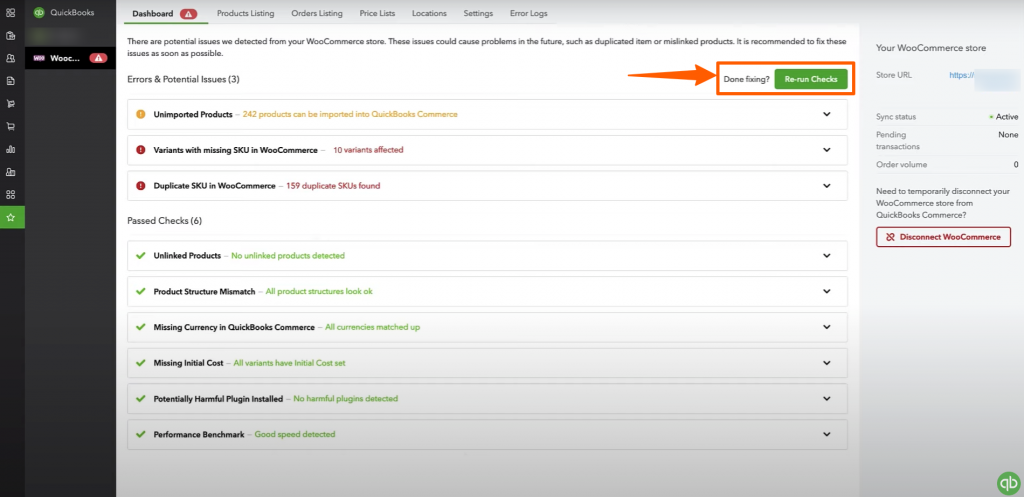Click the 'Your WooCommerce store' heading

931,48
